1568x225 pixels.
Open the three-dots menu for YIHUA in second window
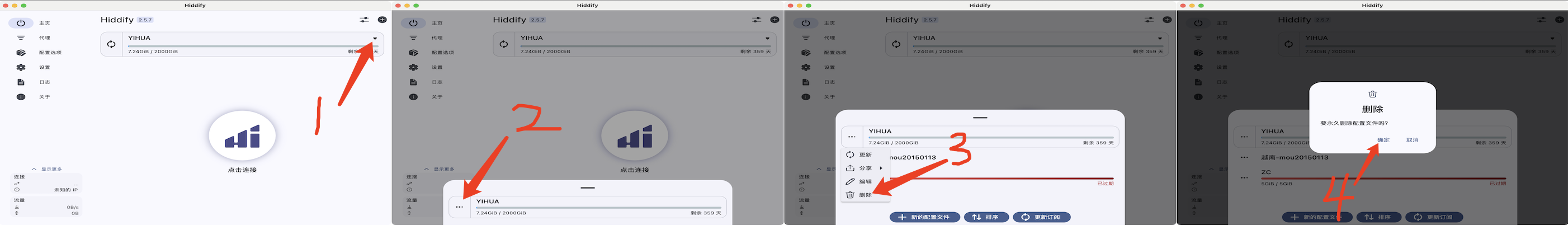pos(460,207)
